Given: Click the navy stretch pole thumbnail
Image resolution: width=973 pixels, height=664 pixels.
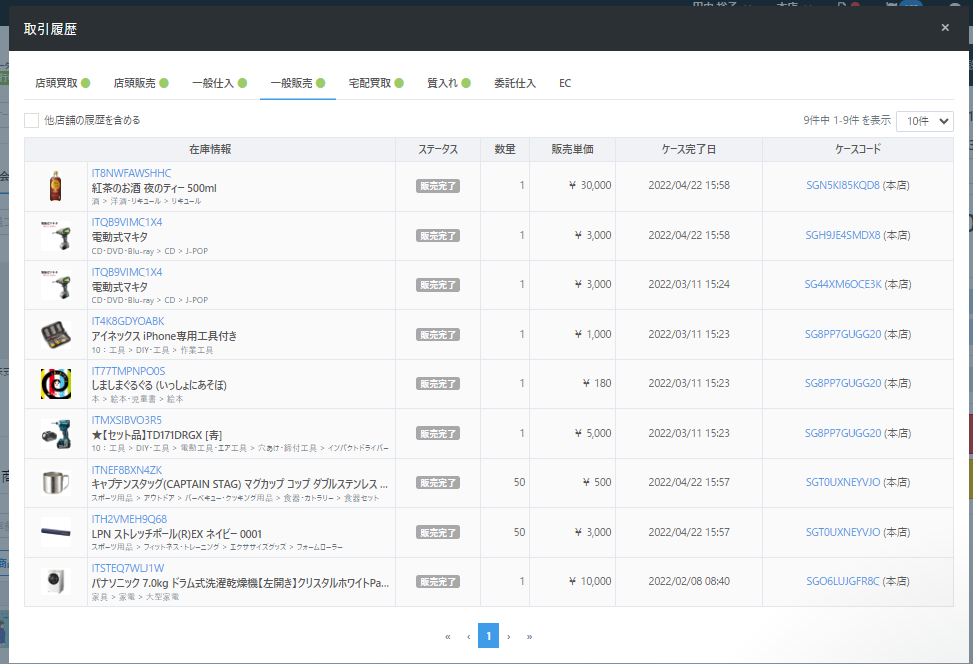Looking at the screenshot, I should tap(56, 532).
